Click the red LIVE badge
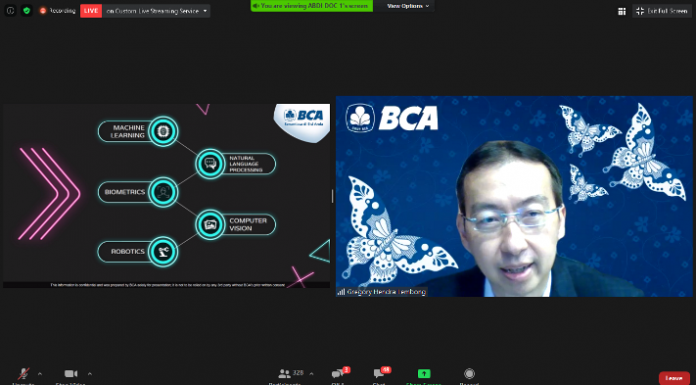The image size is (696, 385). click(91, 11)
